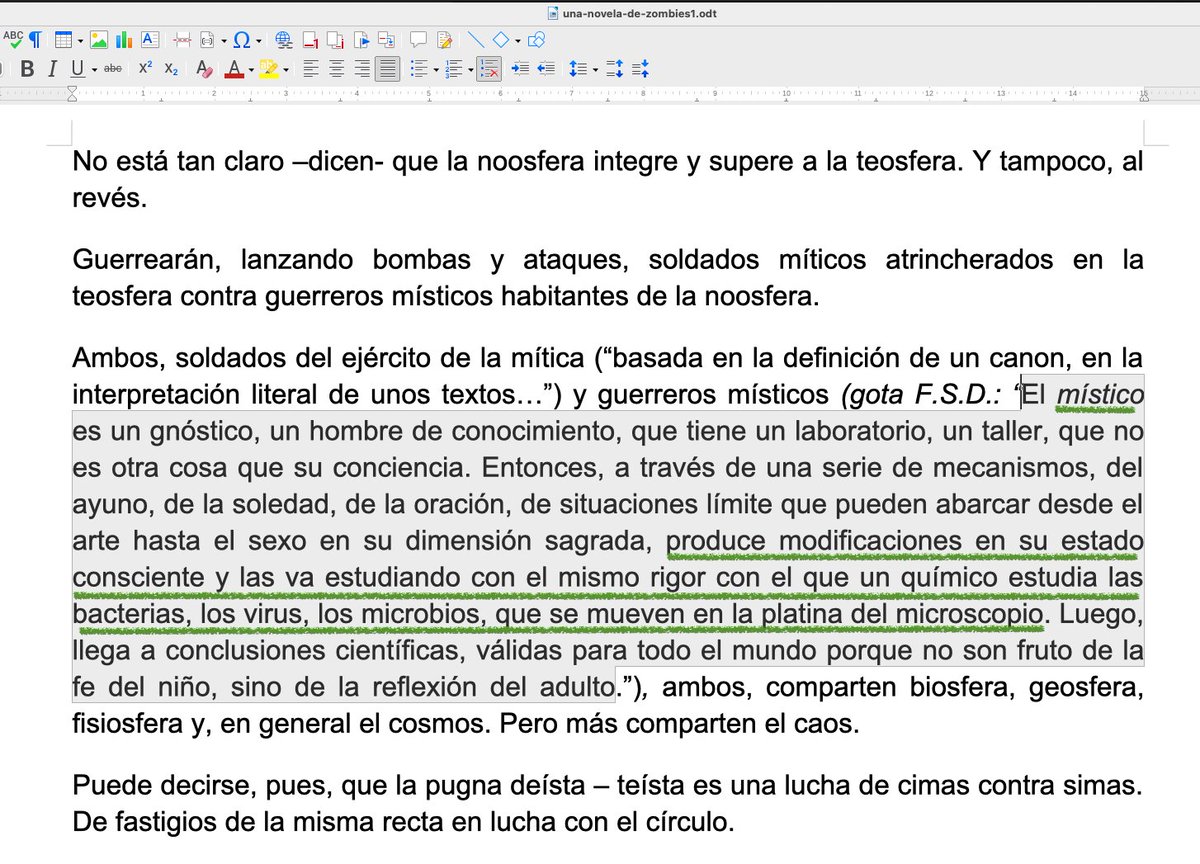This screenshot has width=1200, height=864.
Task: Toggle bold formatting
Action: (27, 69)
